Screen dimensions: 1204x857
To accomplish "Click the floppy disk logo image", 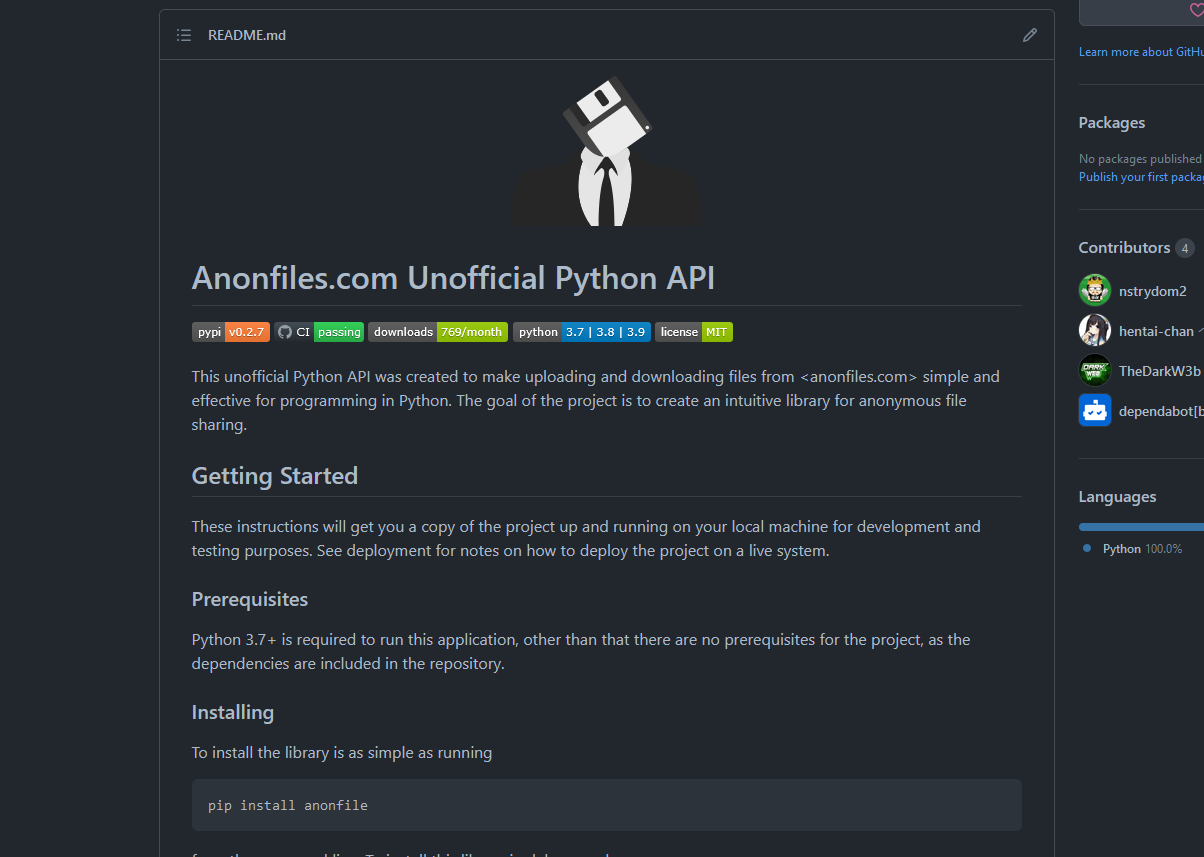I will coord(606,150).
